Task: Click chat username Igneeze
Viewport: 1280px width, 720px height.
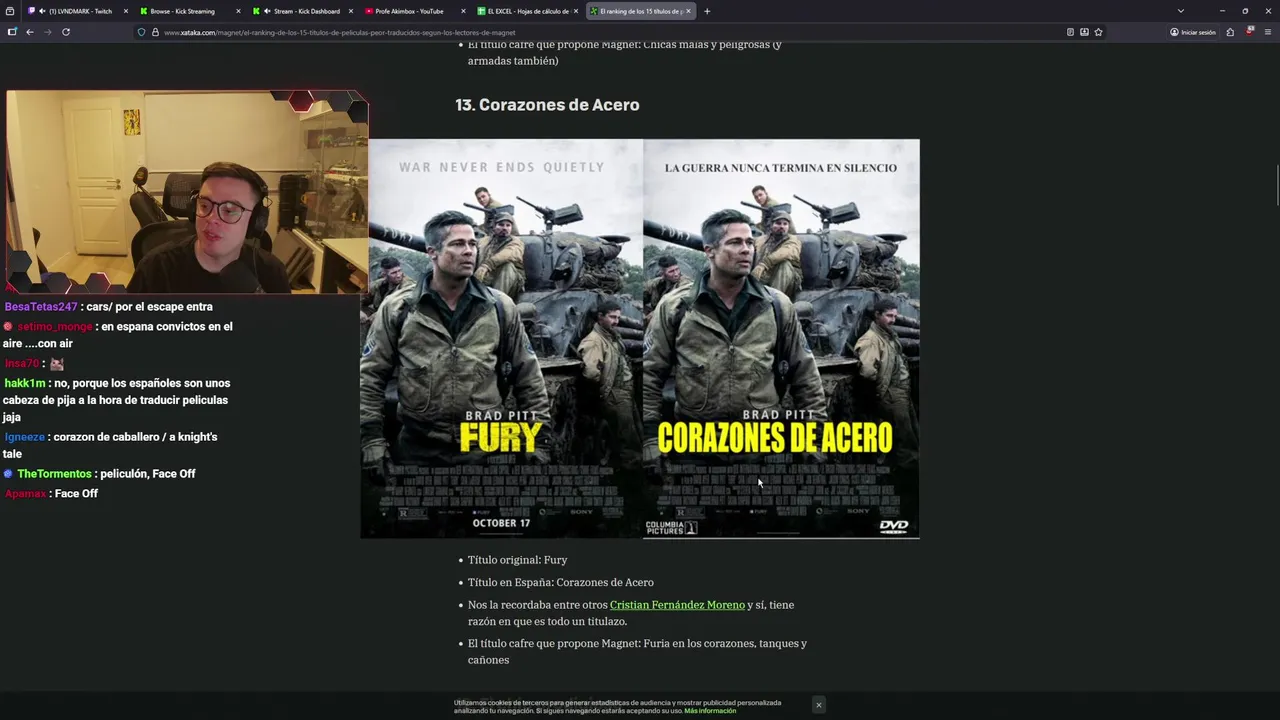Action: 24,437
